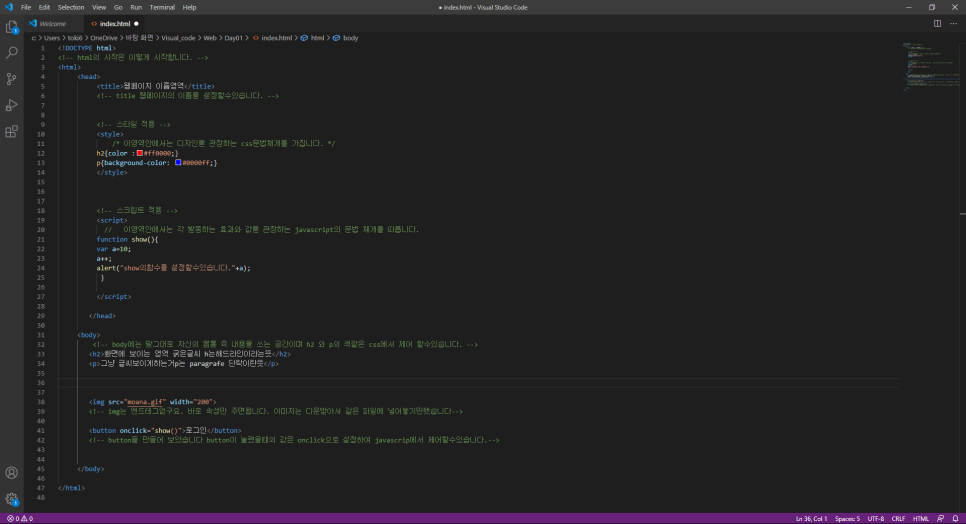Click the h2{color rule line

[137, 153]
